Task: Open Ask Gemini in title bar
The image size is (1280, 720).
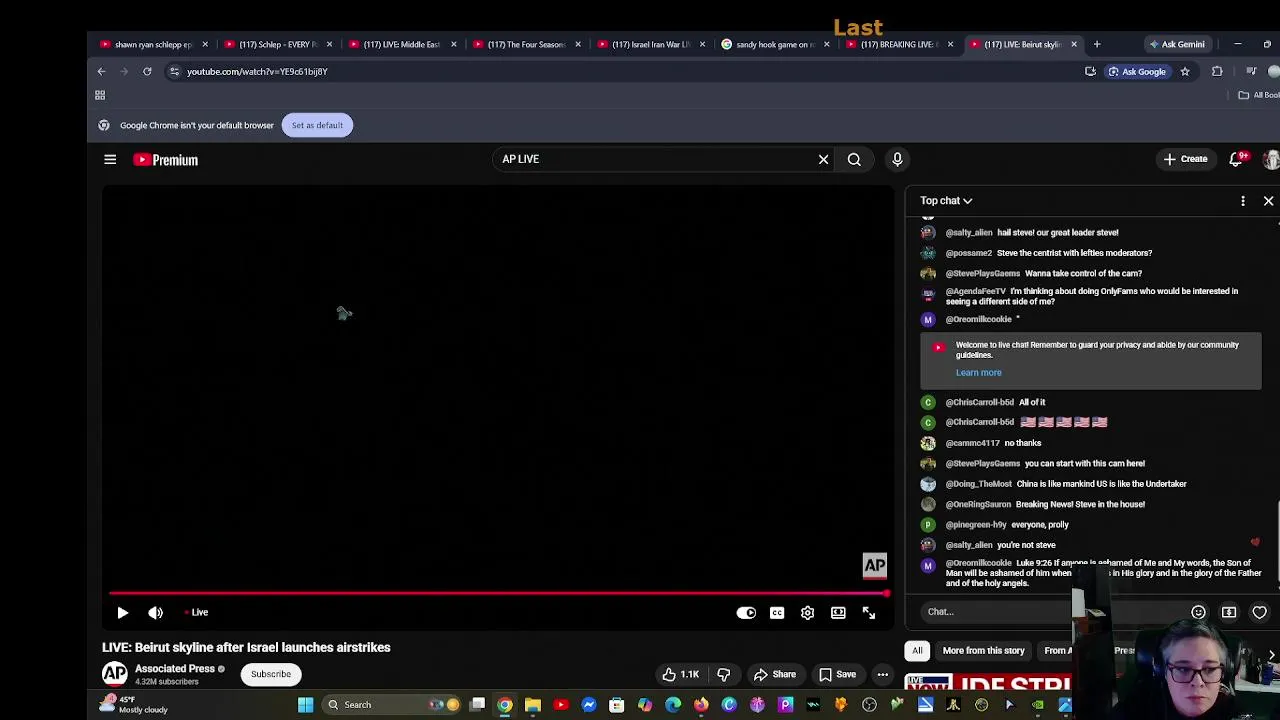Action: 1177,44
